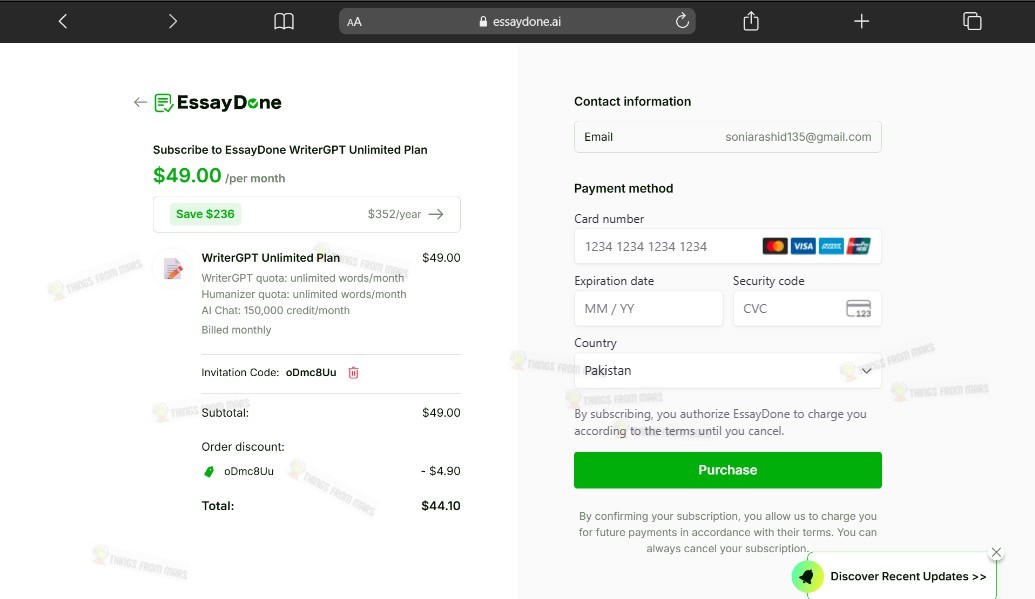Click the Total amount $44.10
This screenshot has height=599, width=1035.
pos(441,506)
